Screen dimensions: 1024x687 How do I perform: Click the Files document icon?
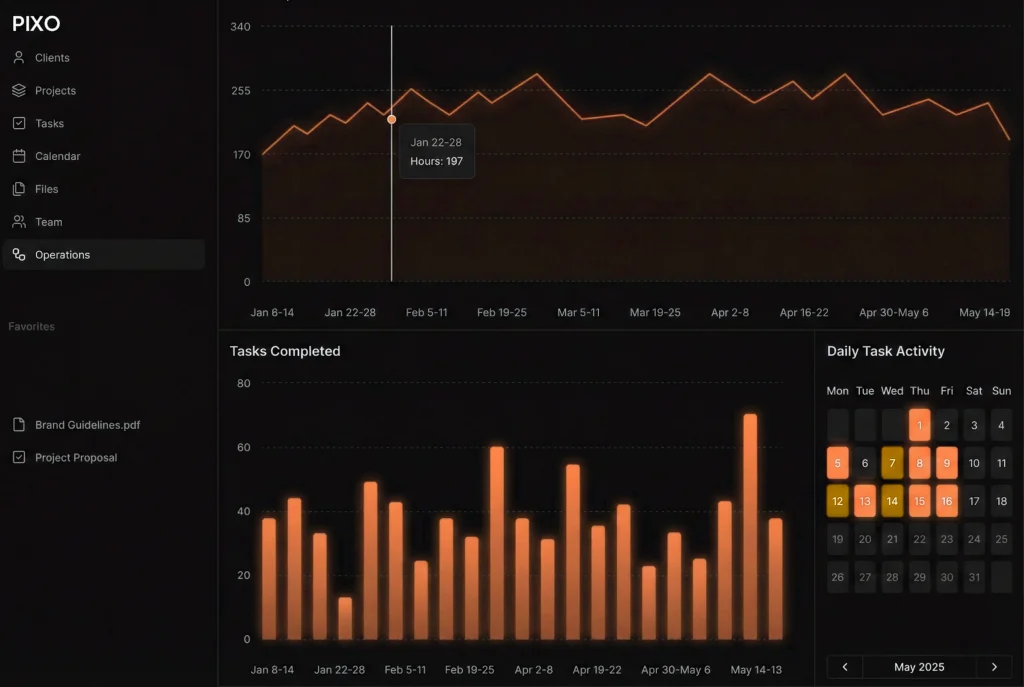point(19,189)
